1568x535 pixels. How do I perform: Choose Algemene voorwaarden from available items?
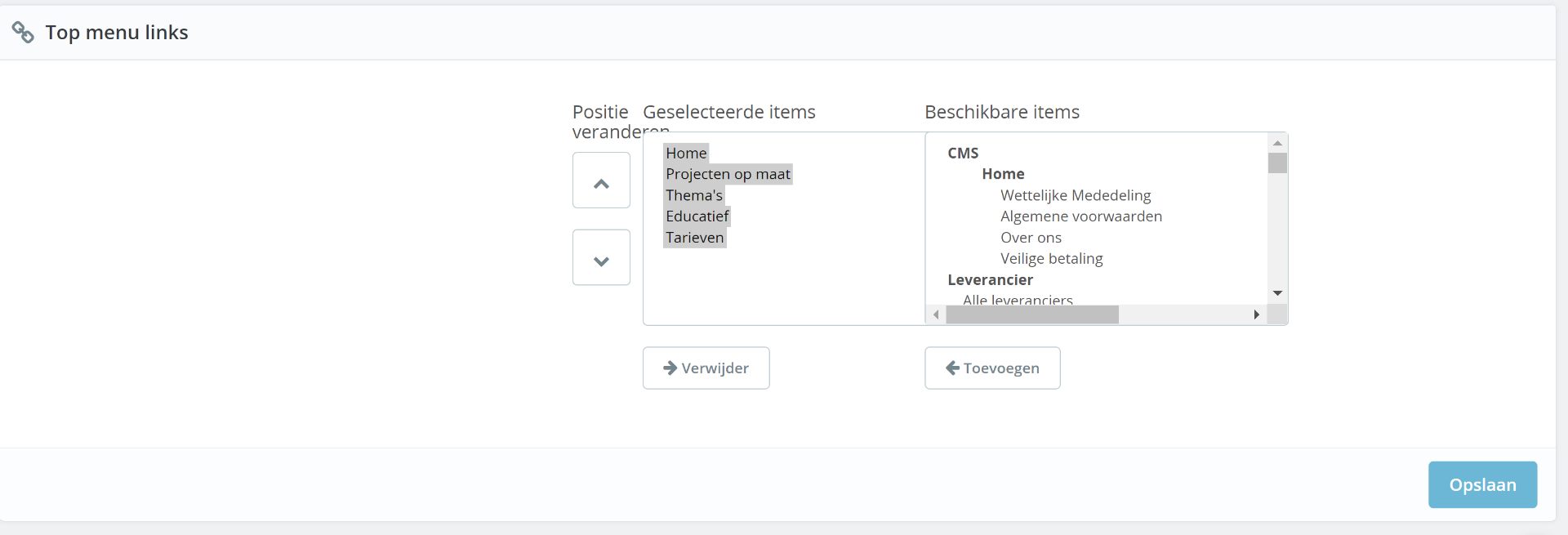pos(1081,216)
